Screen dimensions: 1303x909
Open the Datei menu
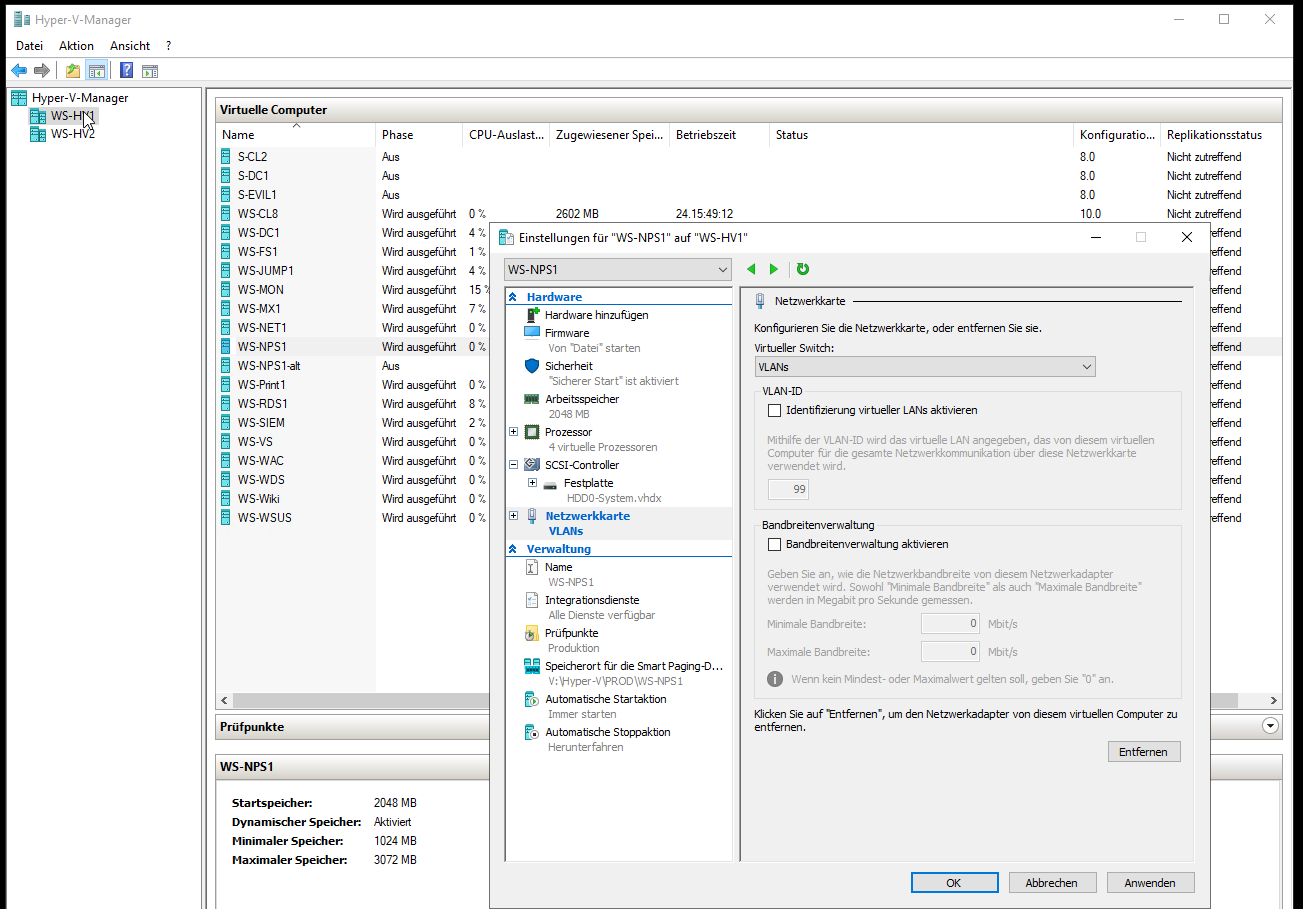click(x=30, y=46)
